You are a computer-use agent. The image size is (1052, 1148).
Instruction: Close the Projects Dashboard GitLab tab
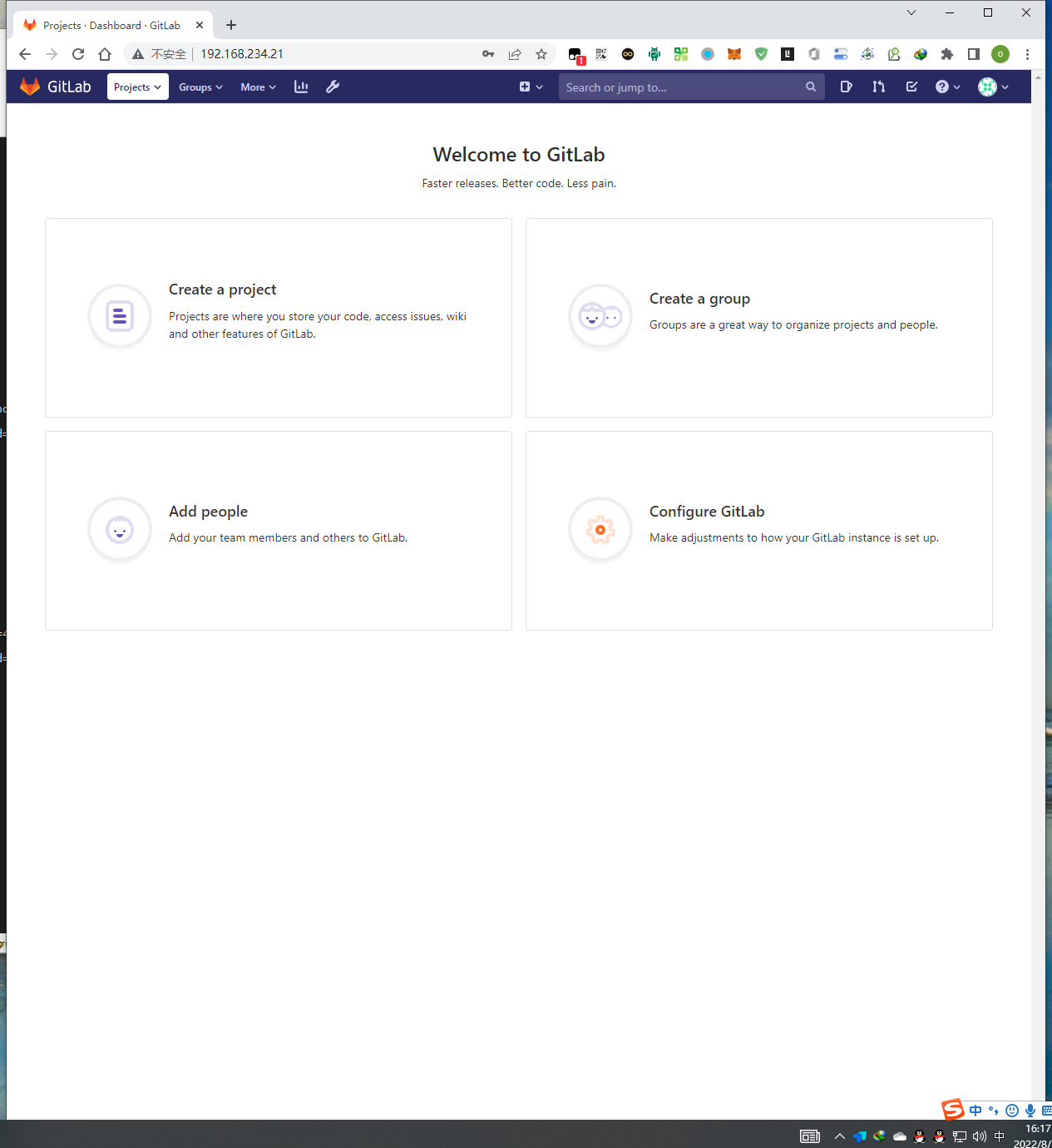pyautogui.click(x=200, y=25)
